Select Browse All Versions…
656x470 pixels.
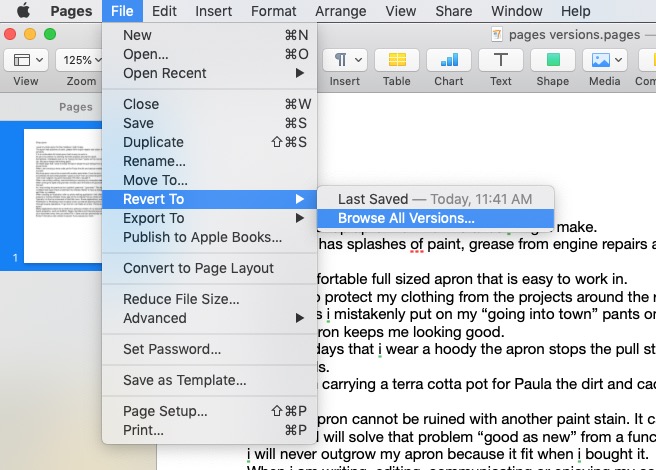point(435,218)
